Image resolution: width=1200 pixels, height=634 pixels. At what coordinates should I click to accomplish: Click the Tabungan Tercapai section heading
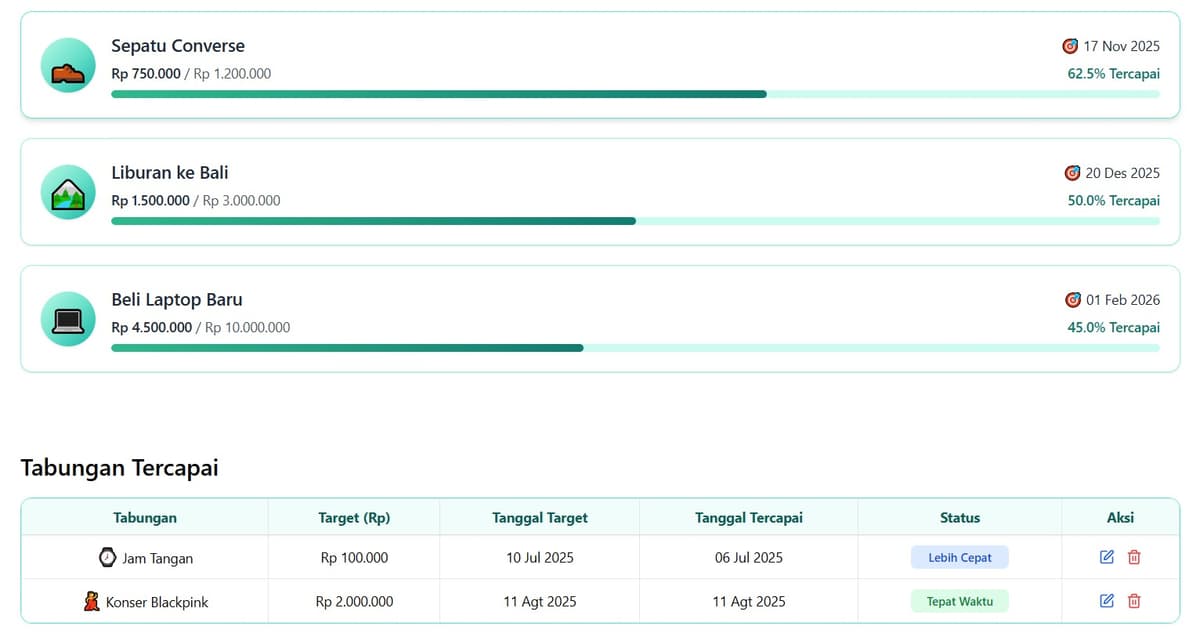coord(119,468)
